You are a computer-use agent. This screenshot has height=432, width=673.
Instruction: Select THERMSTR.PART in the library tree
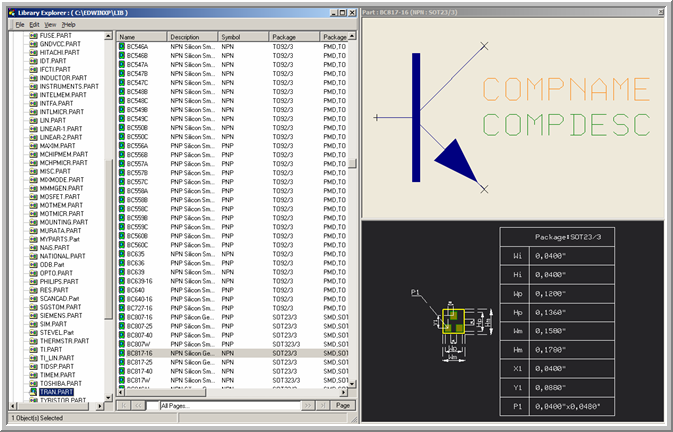[x=64, y=341]
